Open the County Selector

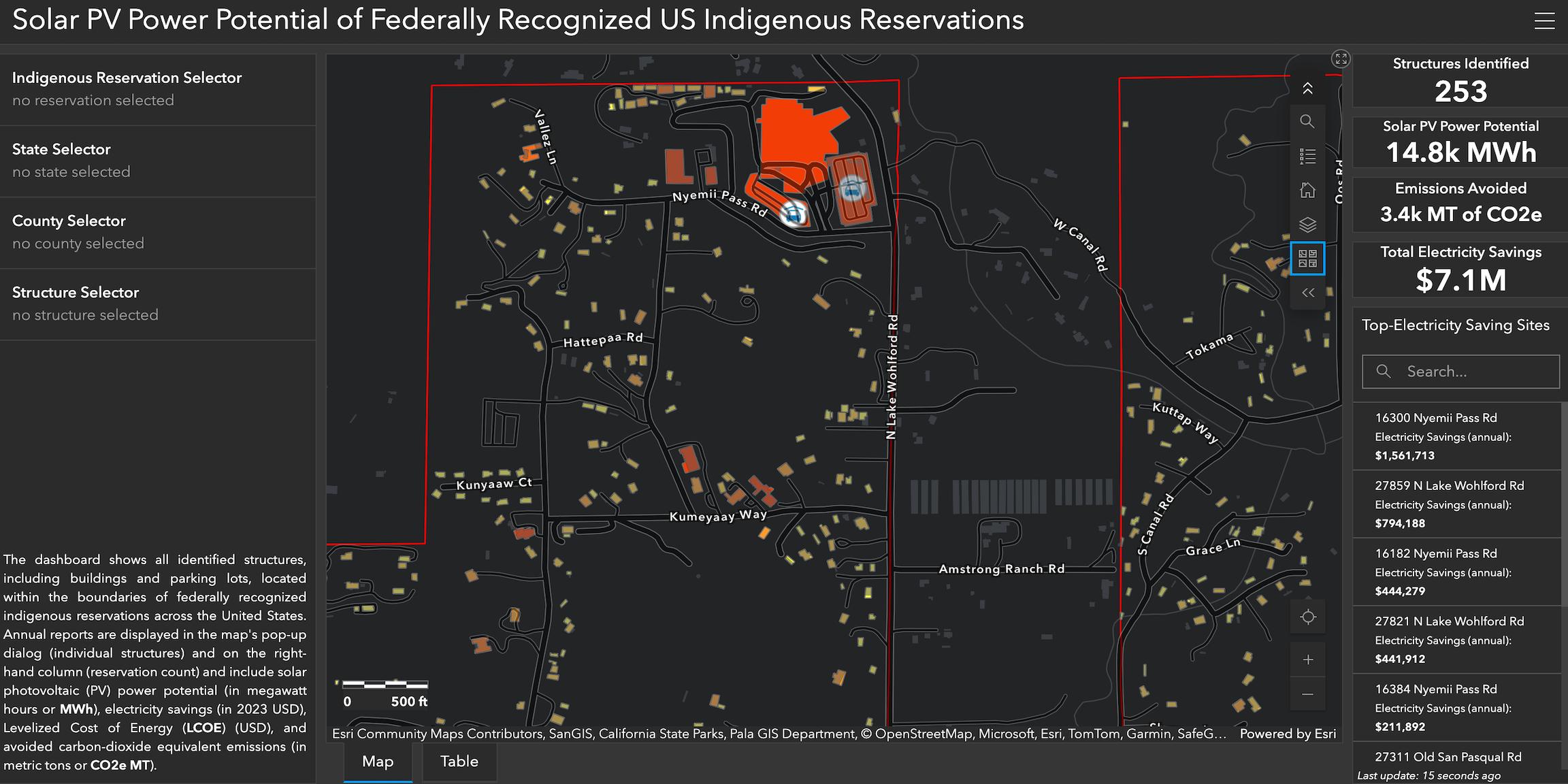pos(158,232)
